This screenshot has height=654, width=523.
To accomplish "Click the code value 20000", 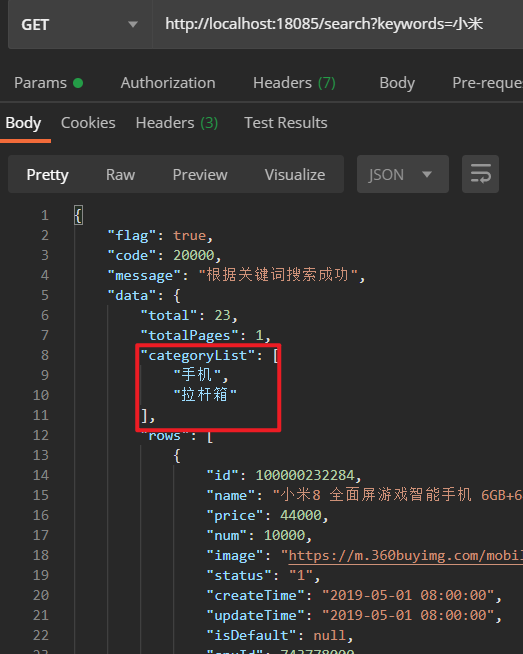I will pyautogui.click(x=194, y=255).
